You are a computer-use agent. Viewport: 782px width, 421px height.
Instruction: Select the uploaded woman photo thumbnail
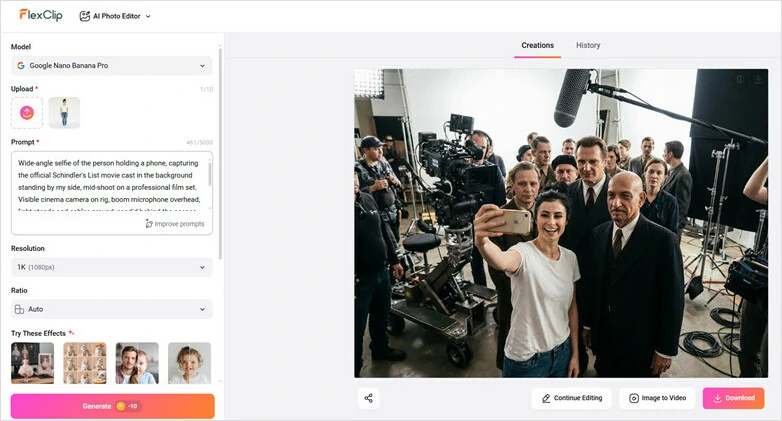coord(64,113)
